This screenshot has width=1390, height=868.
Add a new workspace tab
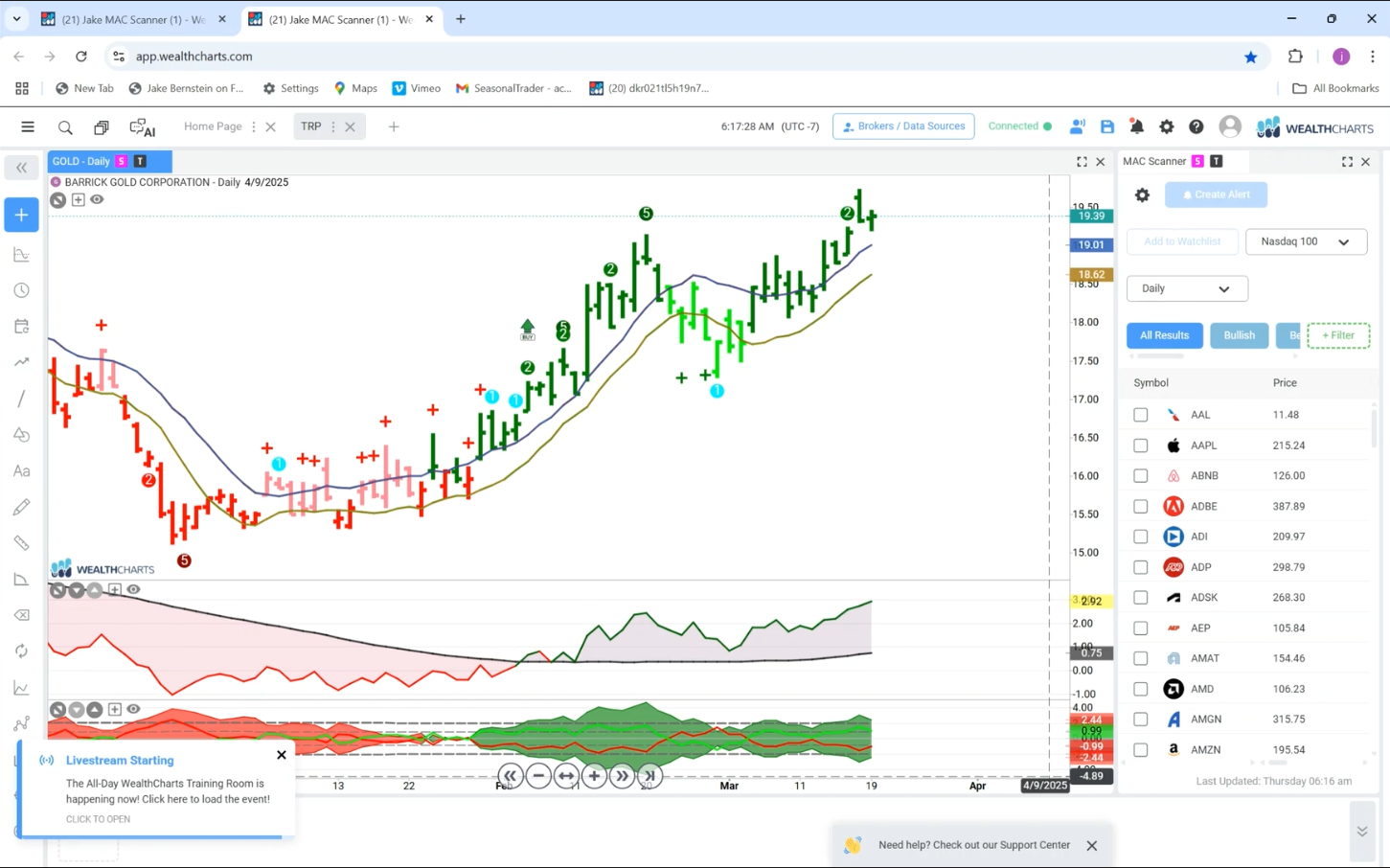pyautogui.click(x=394, y=126)
